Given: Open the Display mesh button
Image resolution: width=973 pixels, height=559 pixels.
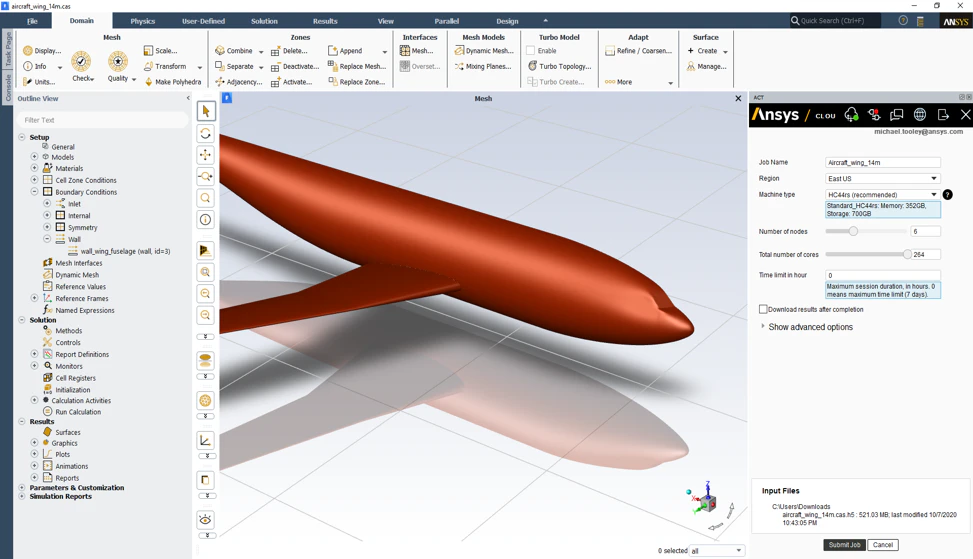Looking at the screenshot, I should pos(42,51).
